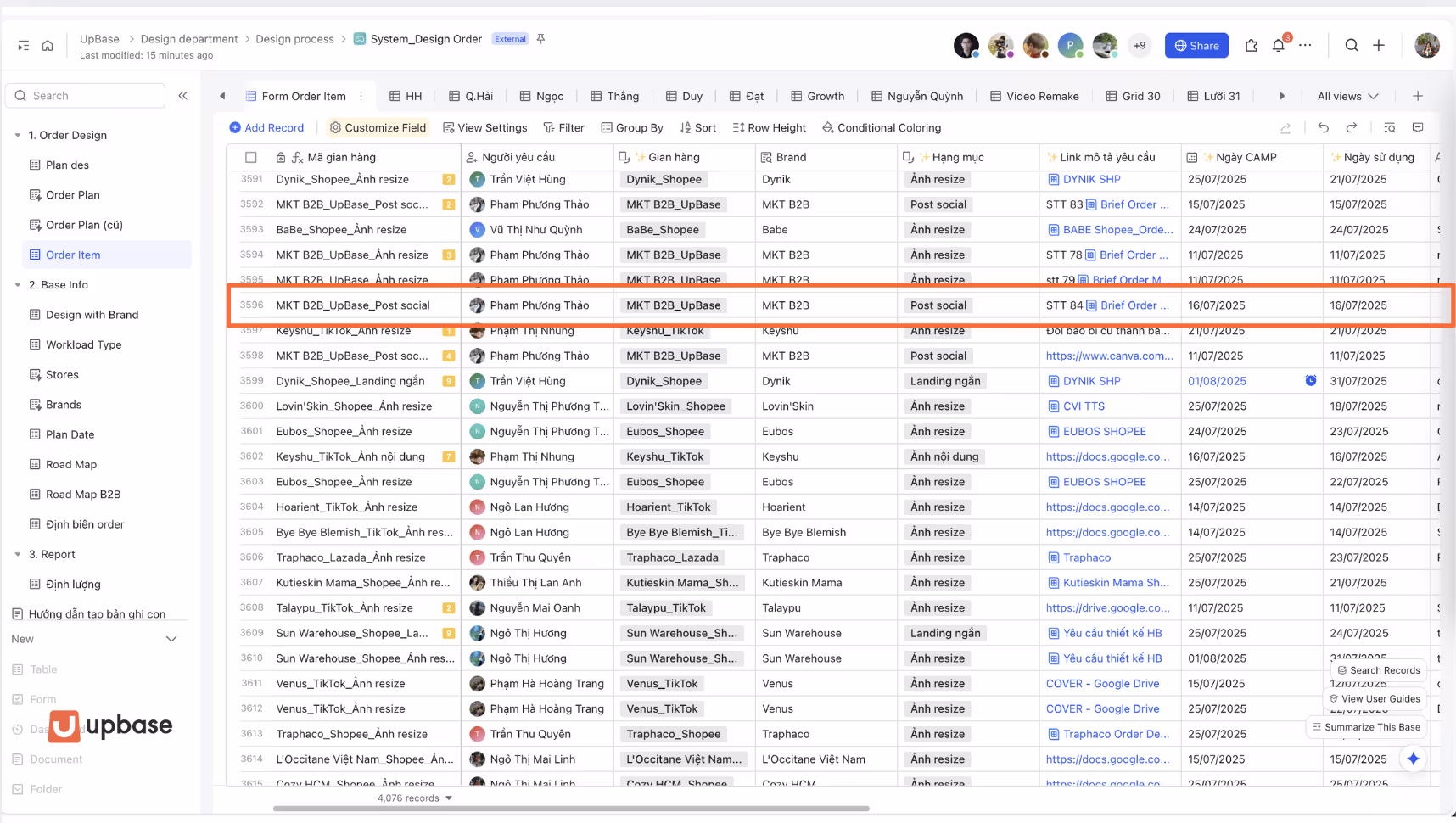Open Form Order Item tab options menu
This screenshot has width=1456, height=823.
(x=361, y=96)
